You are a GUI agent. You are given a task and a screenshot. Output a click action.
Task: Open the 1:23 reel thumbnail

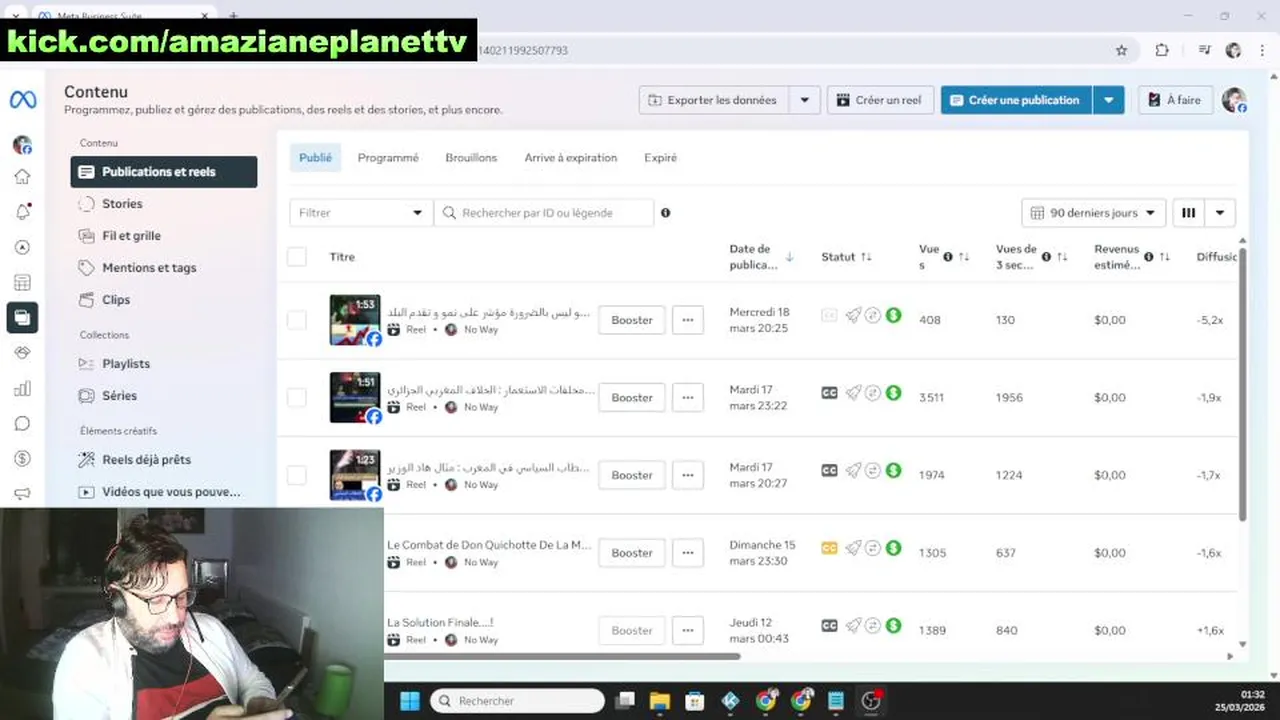coord(355,475)
